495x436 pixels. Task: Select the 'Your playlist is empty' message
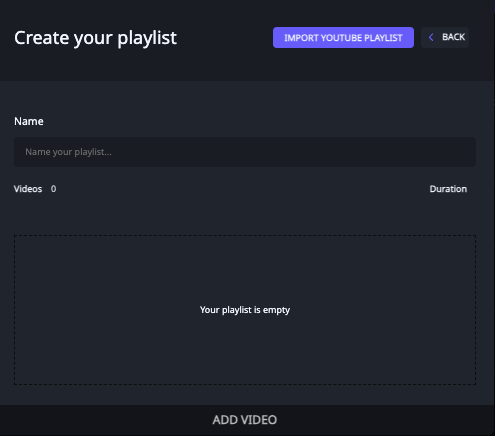click(245, 310)
